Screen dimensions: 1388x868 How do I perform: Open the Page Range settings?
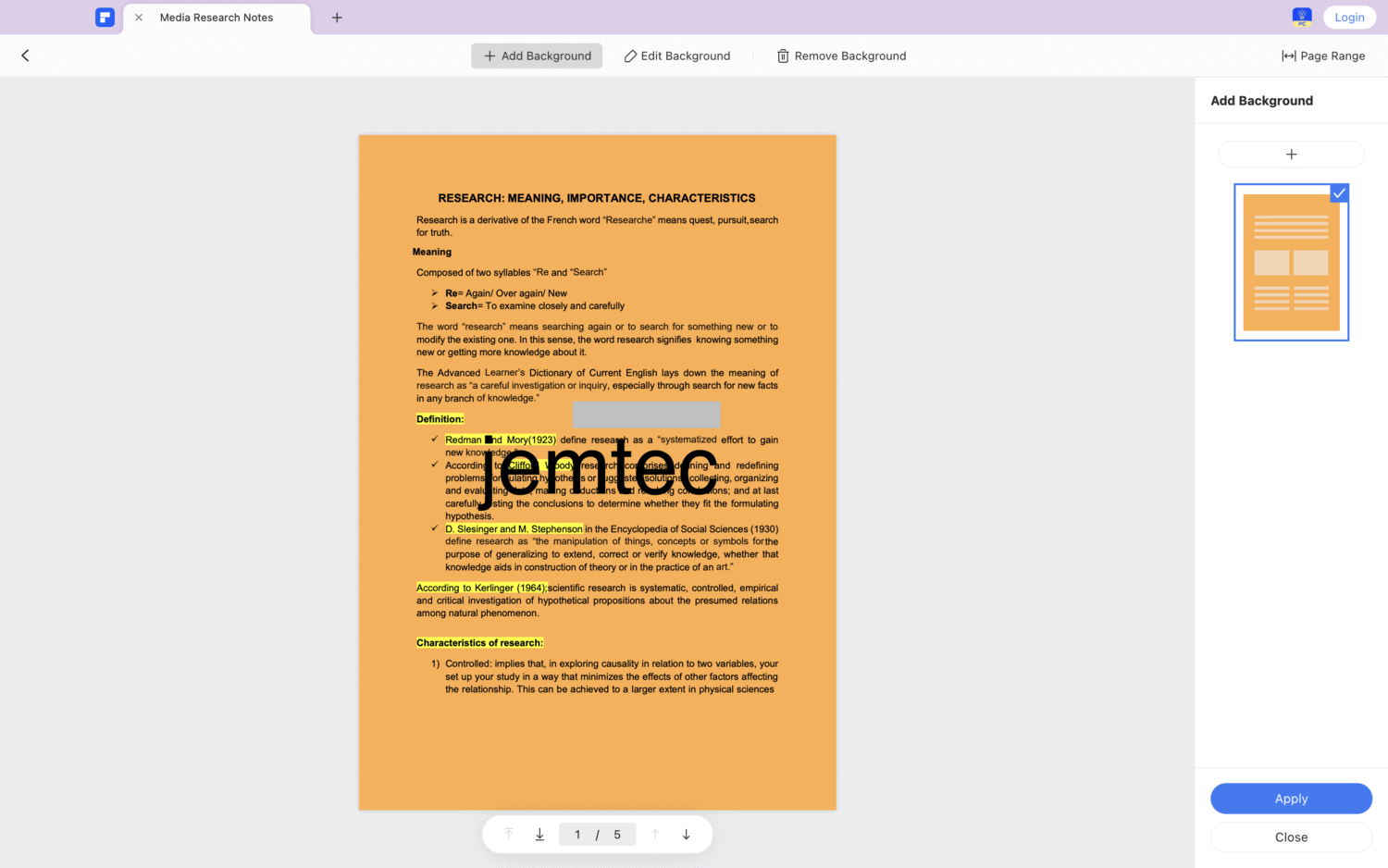[x=1323, y=56]
